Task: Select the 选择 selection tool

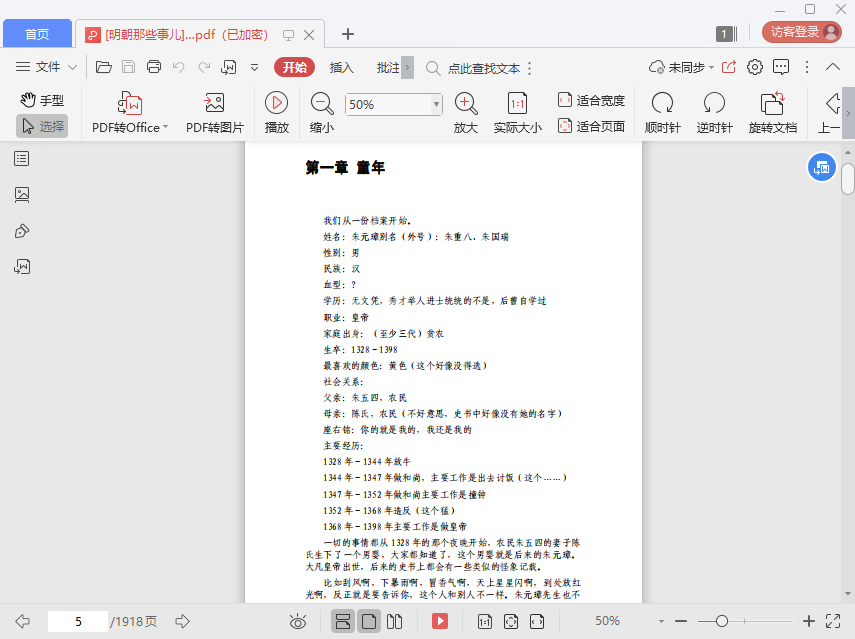Action: click(42, 126)
